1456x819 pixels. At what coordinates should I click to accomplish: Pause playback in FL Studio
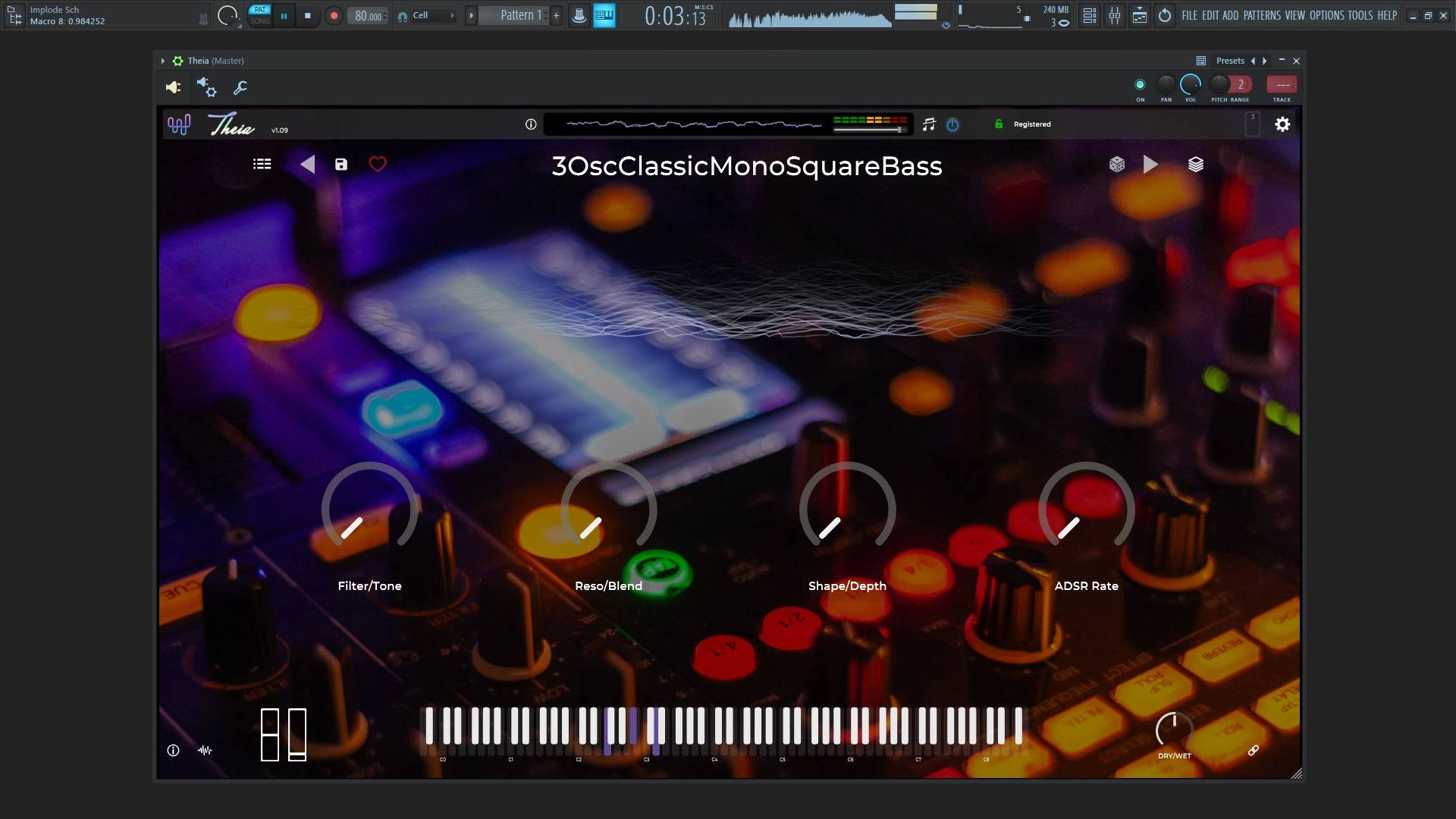click(x=284, y=15)
